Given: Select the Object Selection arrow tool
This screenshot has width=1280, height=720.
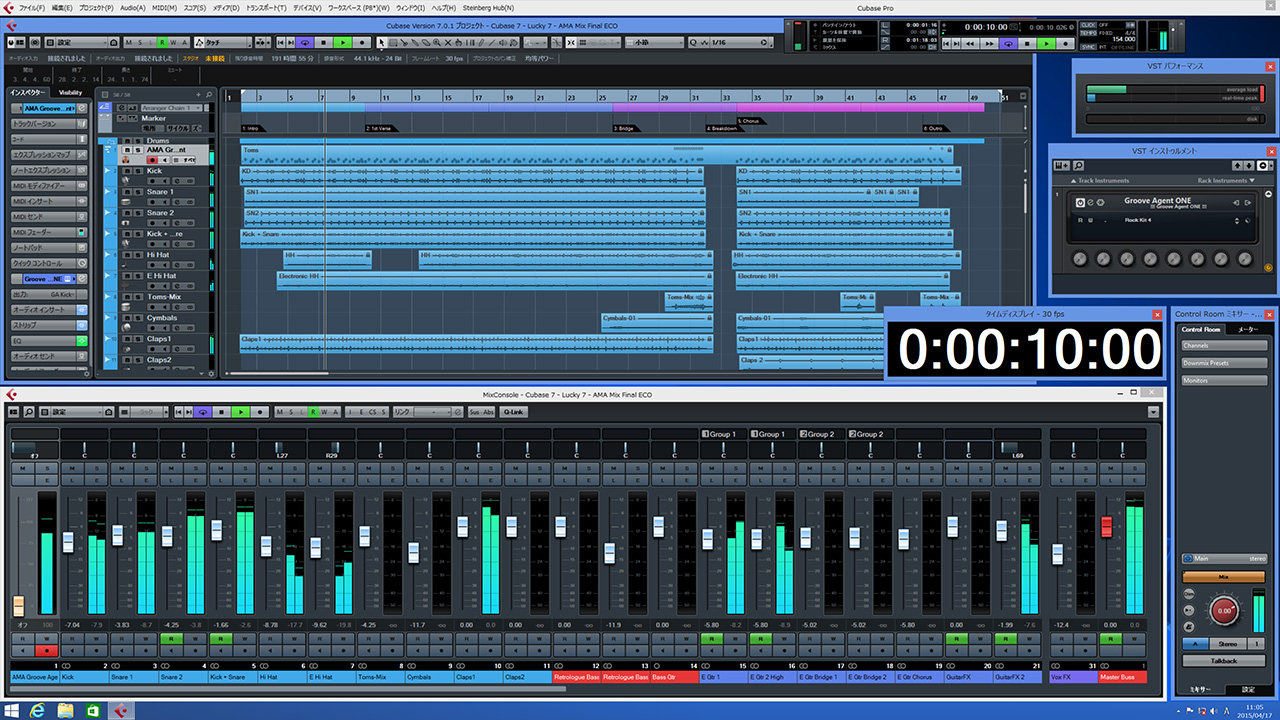Looking at the screenshot, I should [x=381, y=43].
